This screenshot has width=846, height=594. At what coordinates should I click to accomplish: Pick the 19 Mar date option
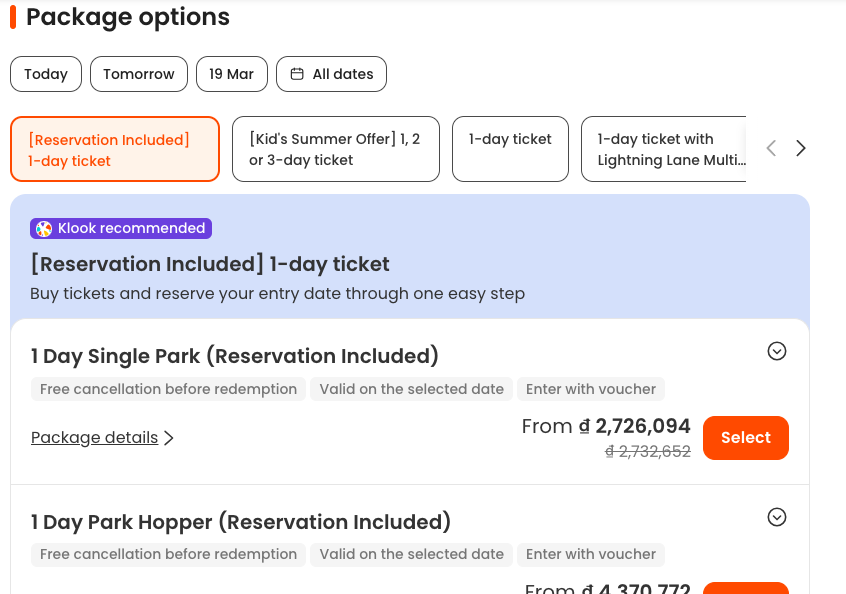click(x=231, y=74)
